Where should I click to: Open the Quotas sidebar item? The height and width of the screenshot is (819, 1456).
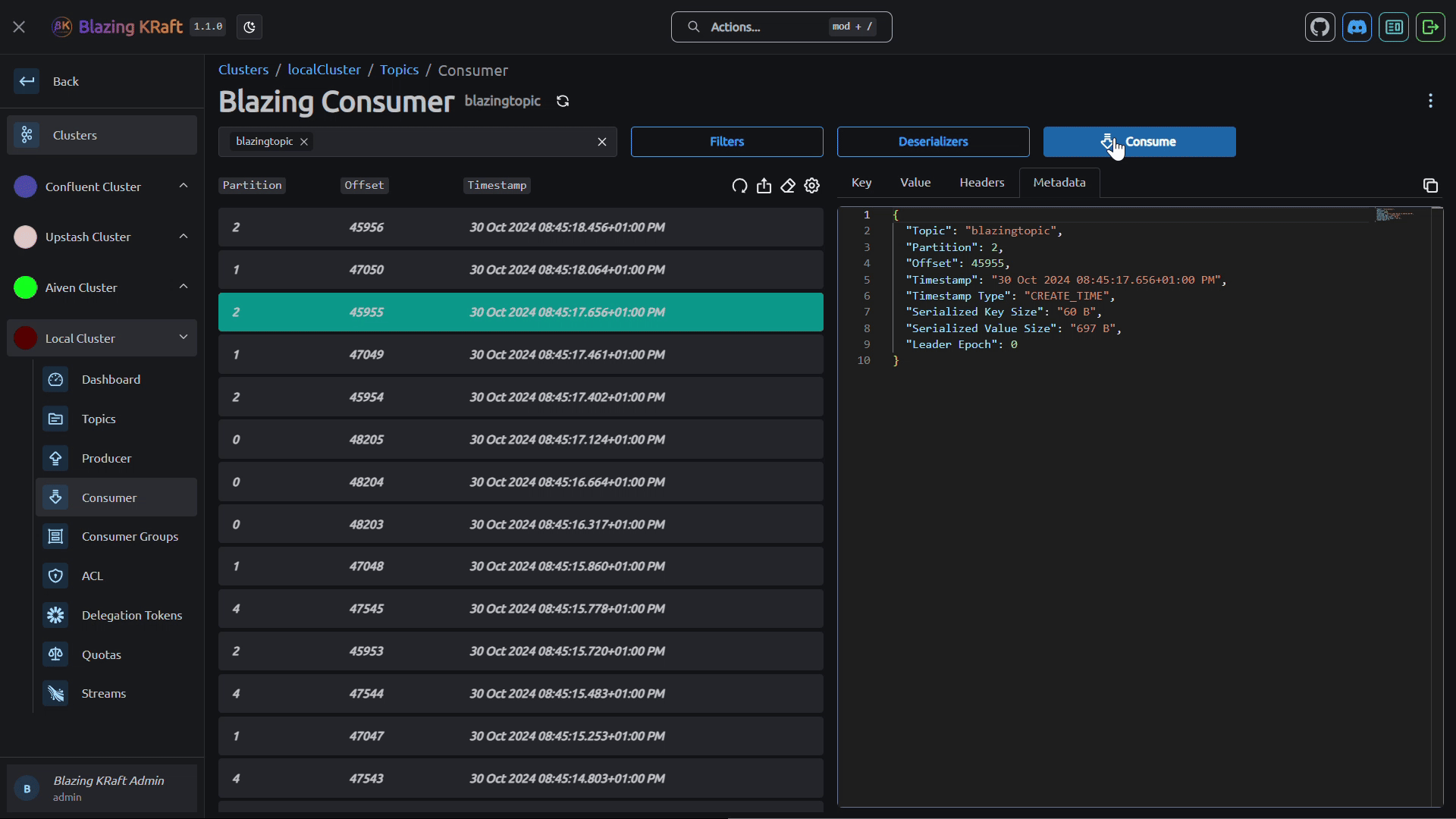[116, 654]
